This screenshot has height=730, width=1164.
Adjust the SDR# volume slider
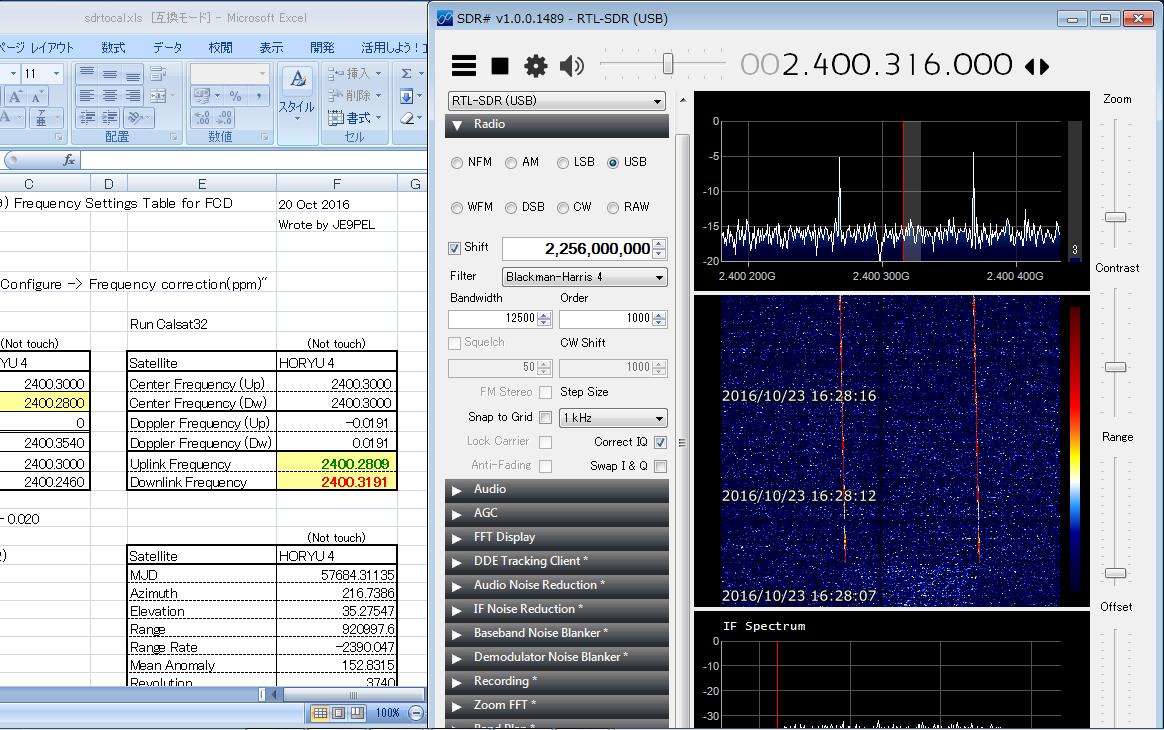(x=667, y=65)
